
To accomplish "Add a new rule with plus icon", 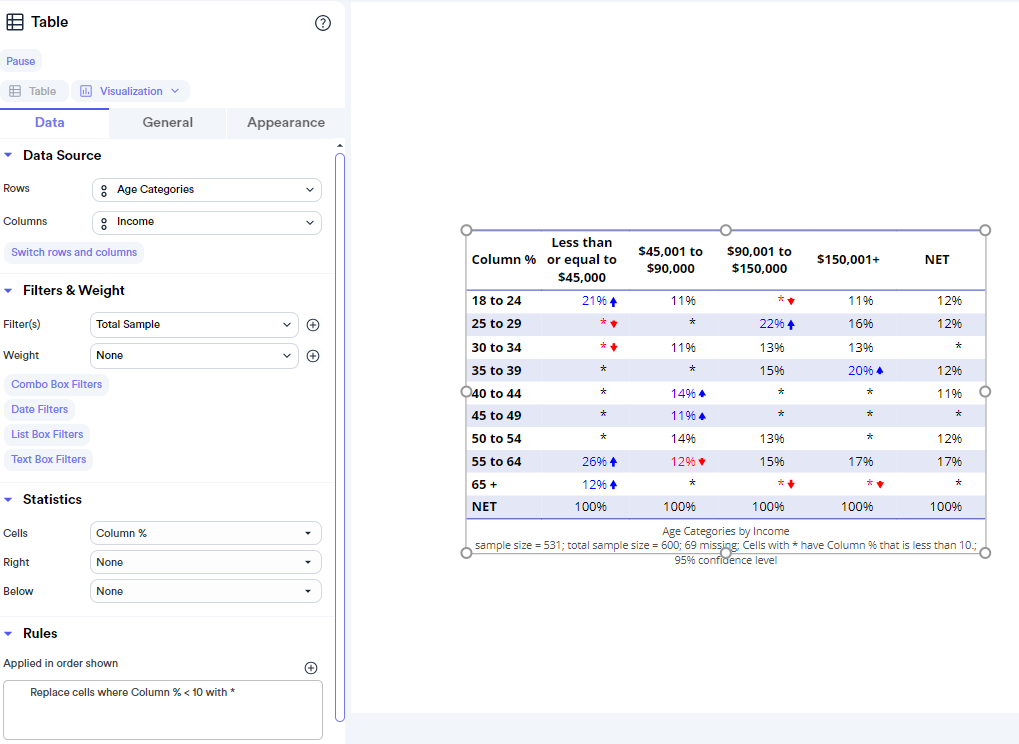I will tap(311, 668).
